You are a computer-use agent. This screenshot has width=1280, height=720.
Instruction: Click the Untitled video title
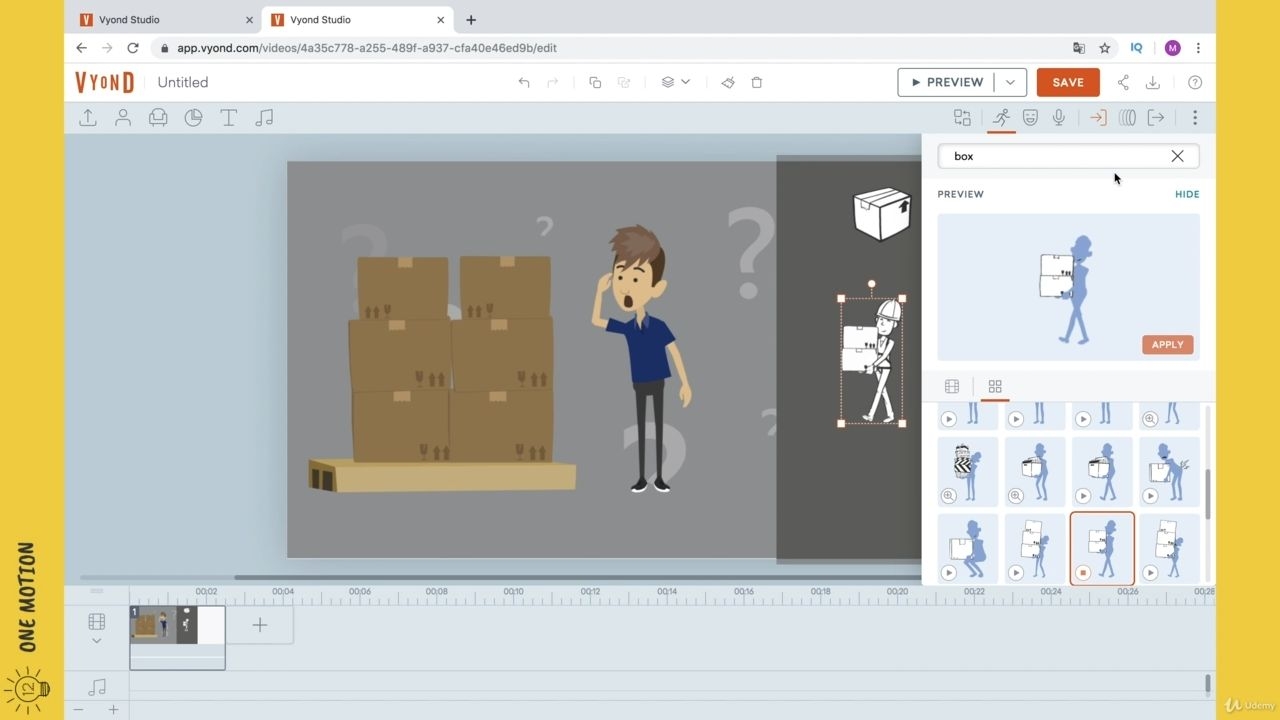coord(183,82)
